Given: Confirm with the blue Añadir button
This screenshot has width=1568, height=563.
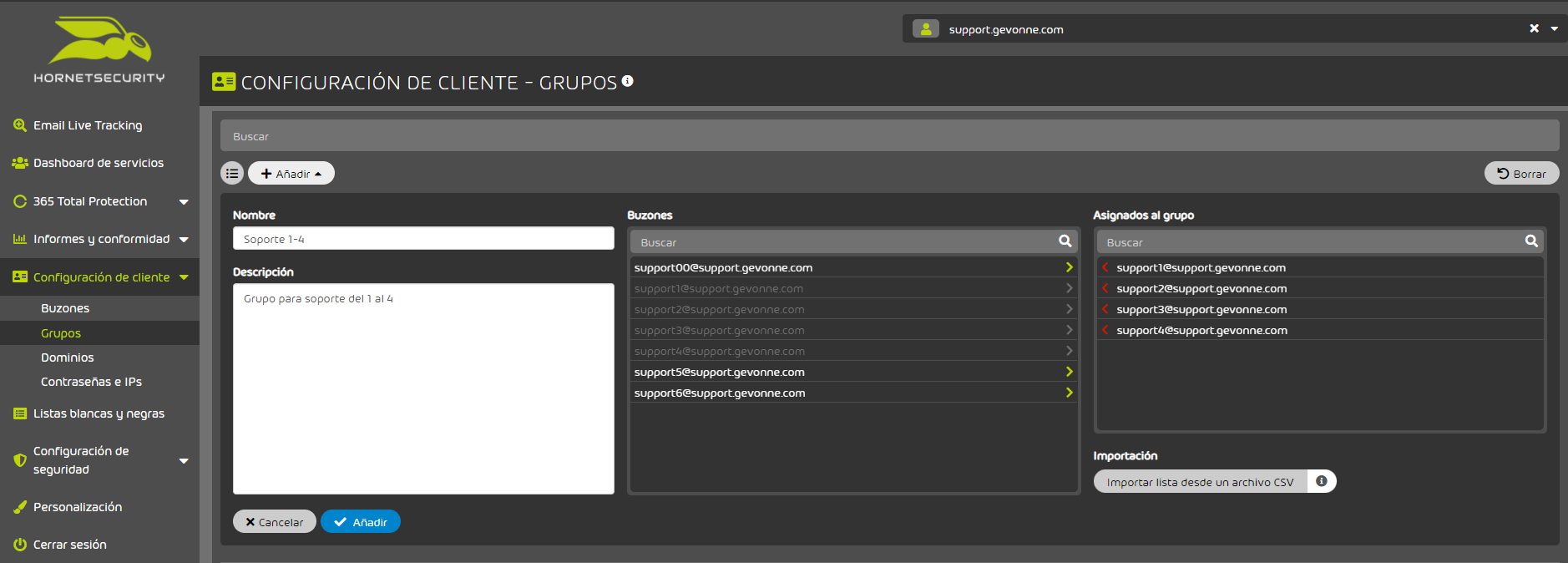Looking at the screenshot, I should (x=361, y=521).
